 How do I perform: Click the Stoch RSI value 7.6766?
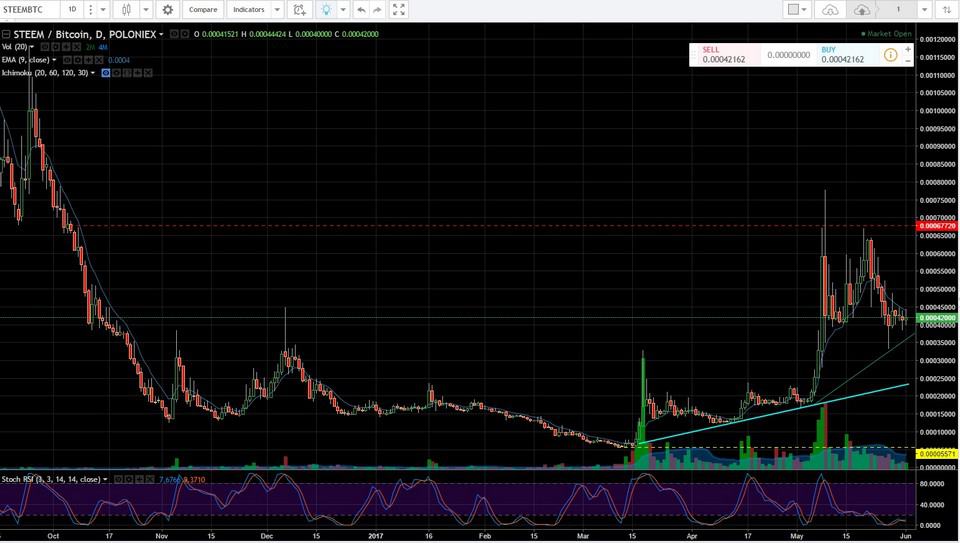point(169,479)
